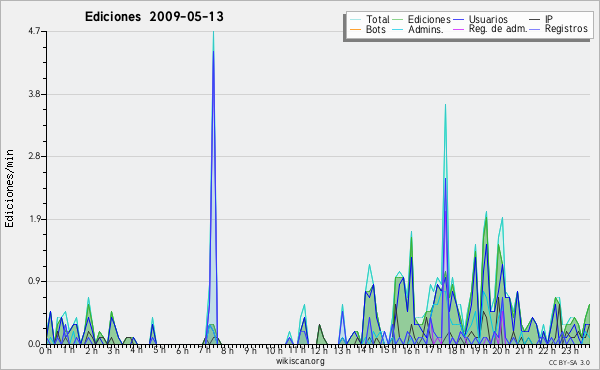Image resolution: width=600 pixels, height=370 pixels.
Task: Click the 'Total' legend label
Action: coord(378,19)
